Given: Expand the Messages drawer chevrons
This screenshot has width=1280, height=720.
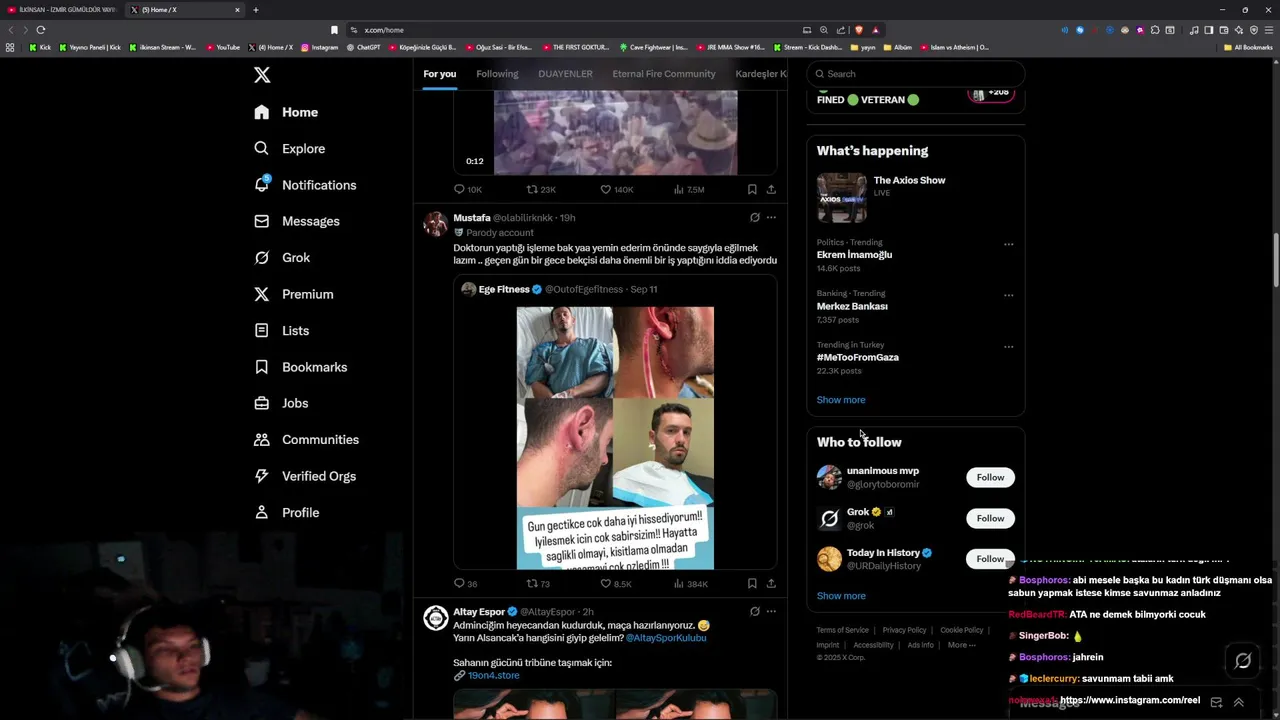Looking at the screenshot, I should tap(1239, 703).
